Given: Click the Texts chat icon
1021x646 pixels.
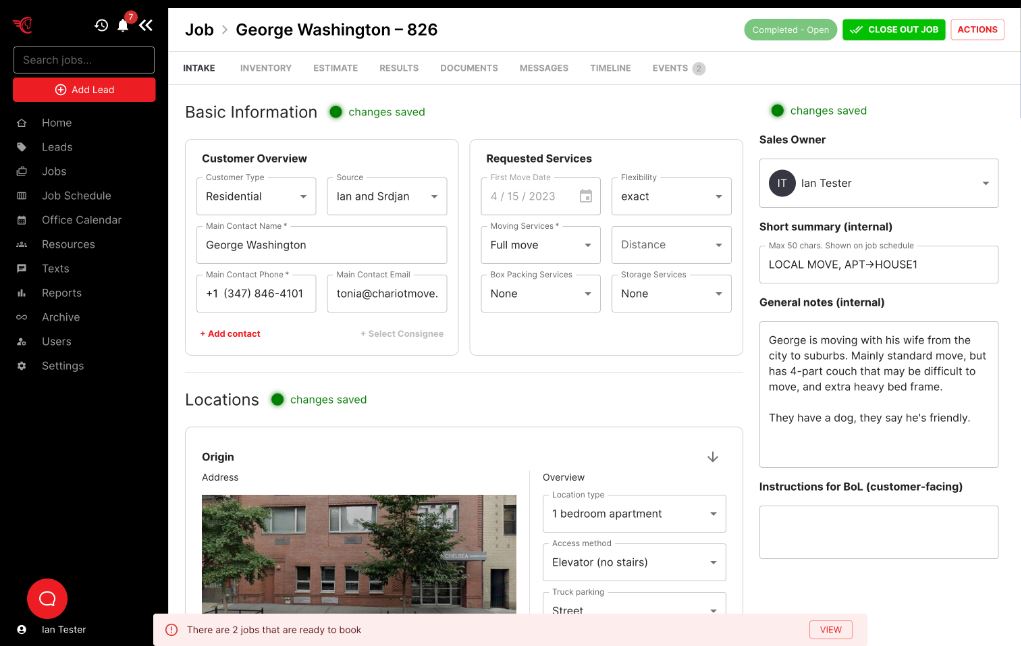Looking at the screenshot, I should point(21,268).
